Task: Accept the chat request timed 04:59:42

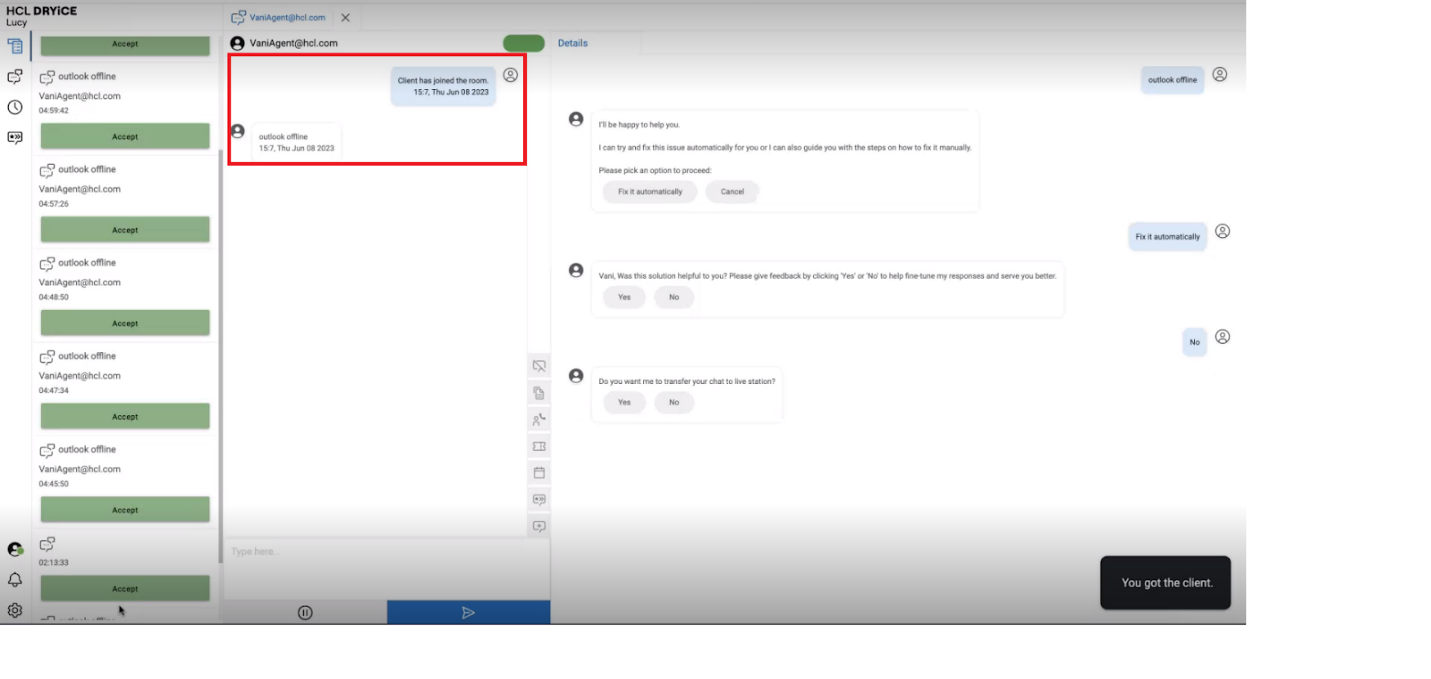Action: tap(125, 136)
